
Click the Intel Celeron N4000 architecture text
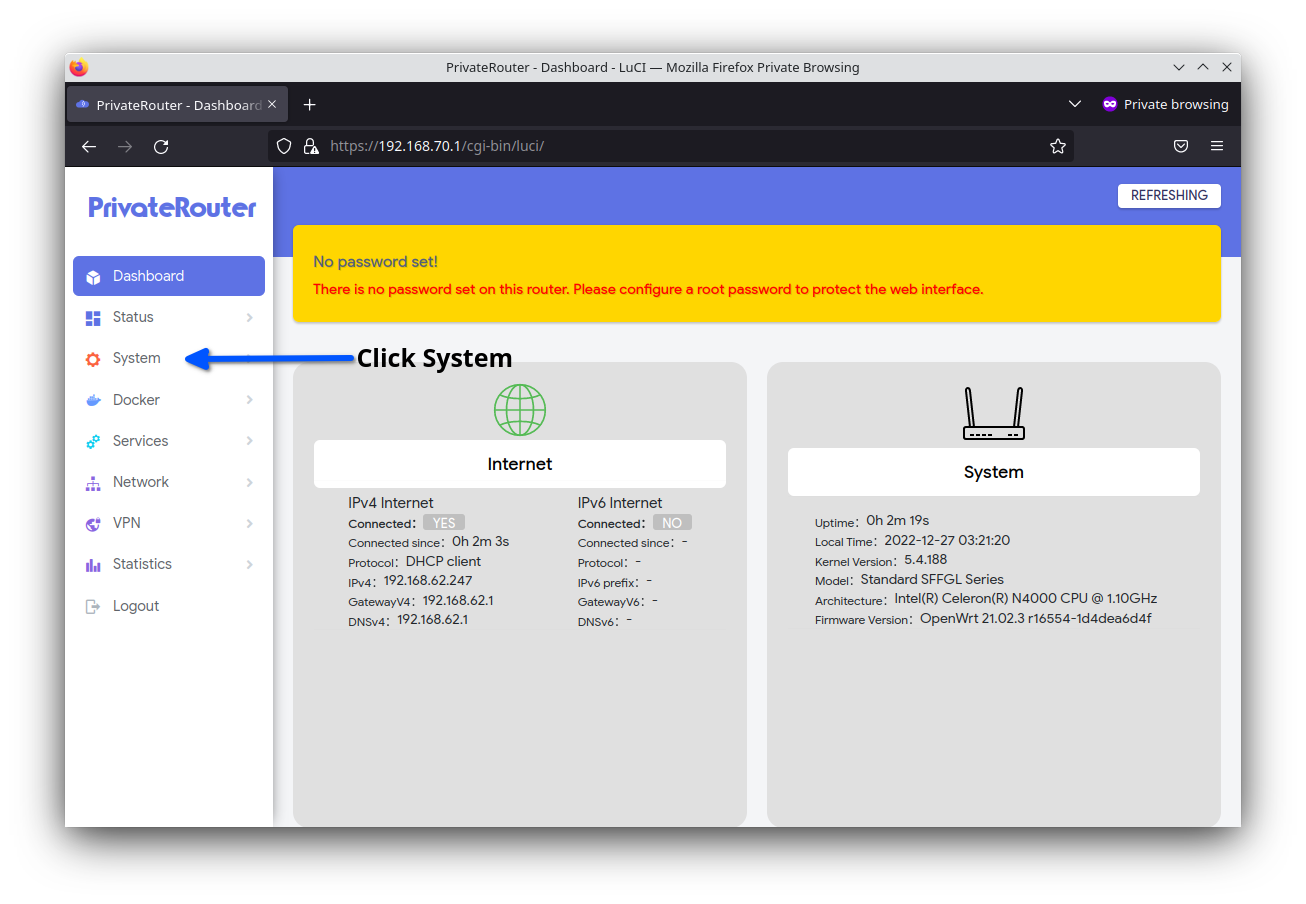(x=1026, y=598)
